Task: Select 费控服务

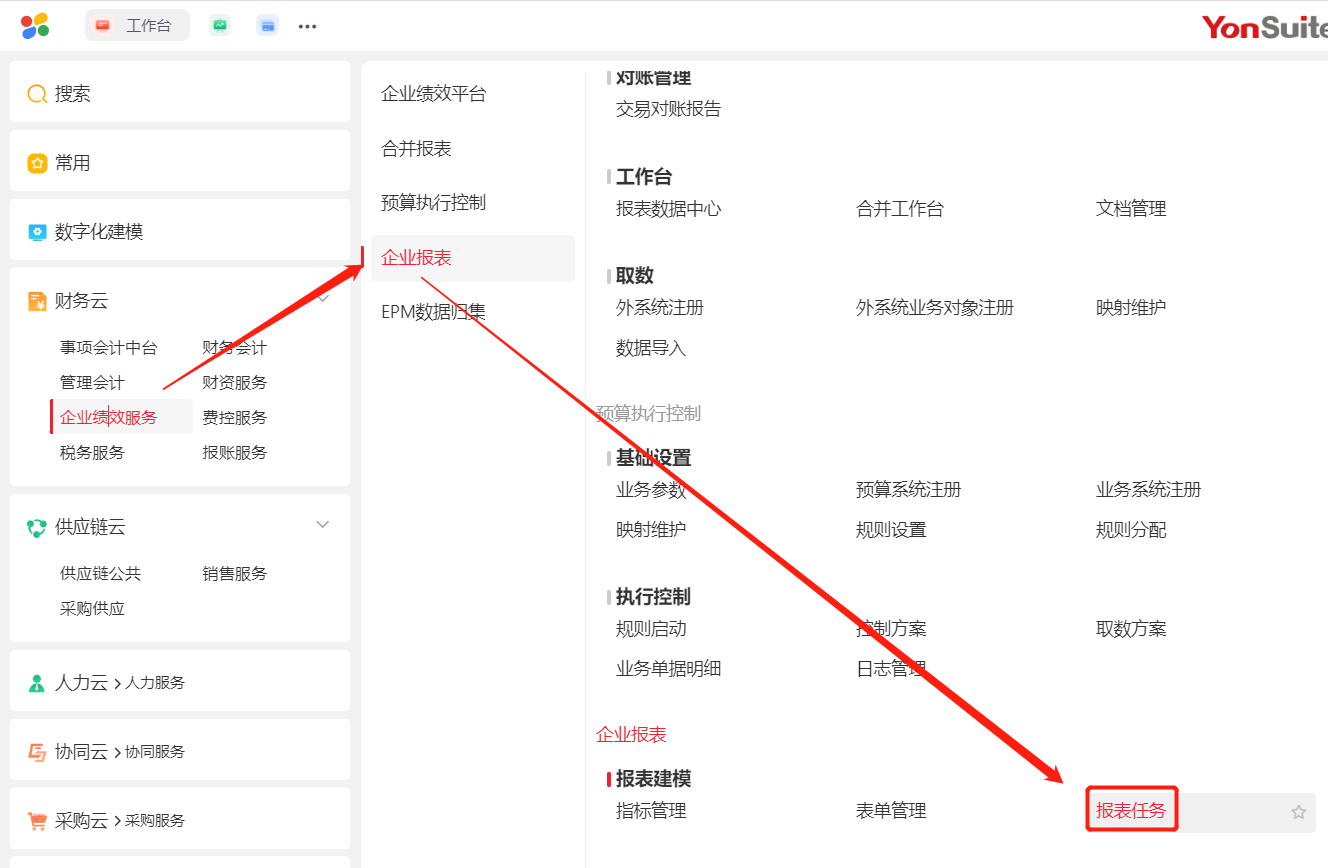Action: 235,418
